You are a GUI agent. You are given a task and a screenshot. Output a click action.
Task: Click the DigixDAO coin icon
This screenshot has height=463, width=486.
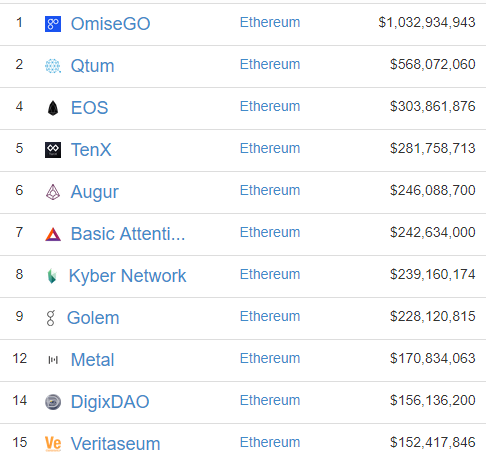pos(53,402)
